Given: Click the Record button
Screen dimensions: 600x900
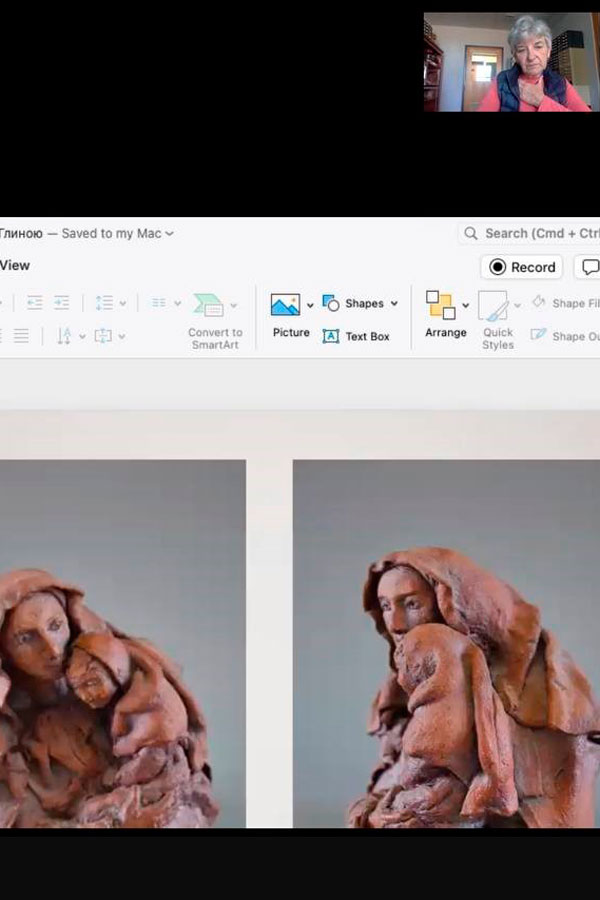Looking at the screenshot, I should click(x=522, y=267).
